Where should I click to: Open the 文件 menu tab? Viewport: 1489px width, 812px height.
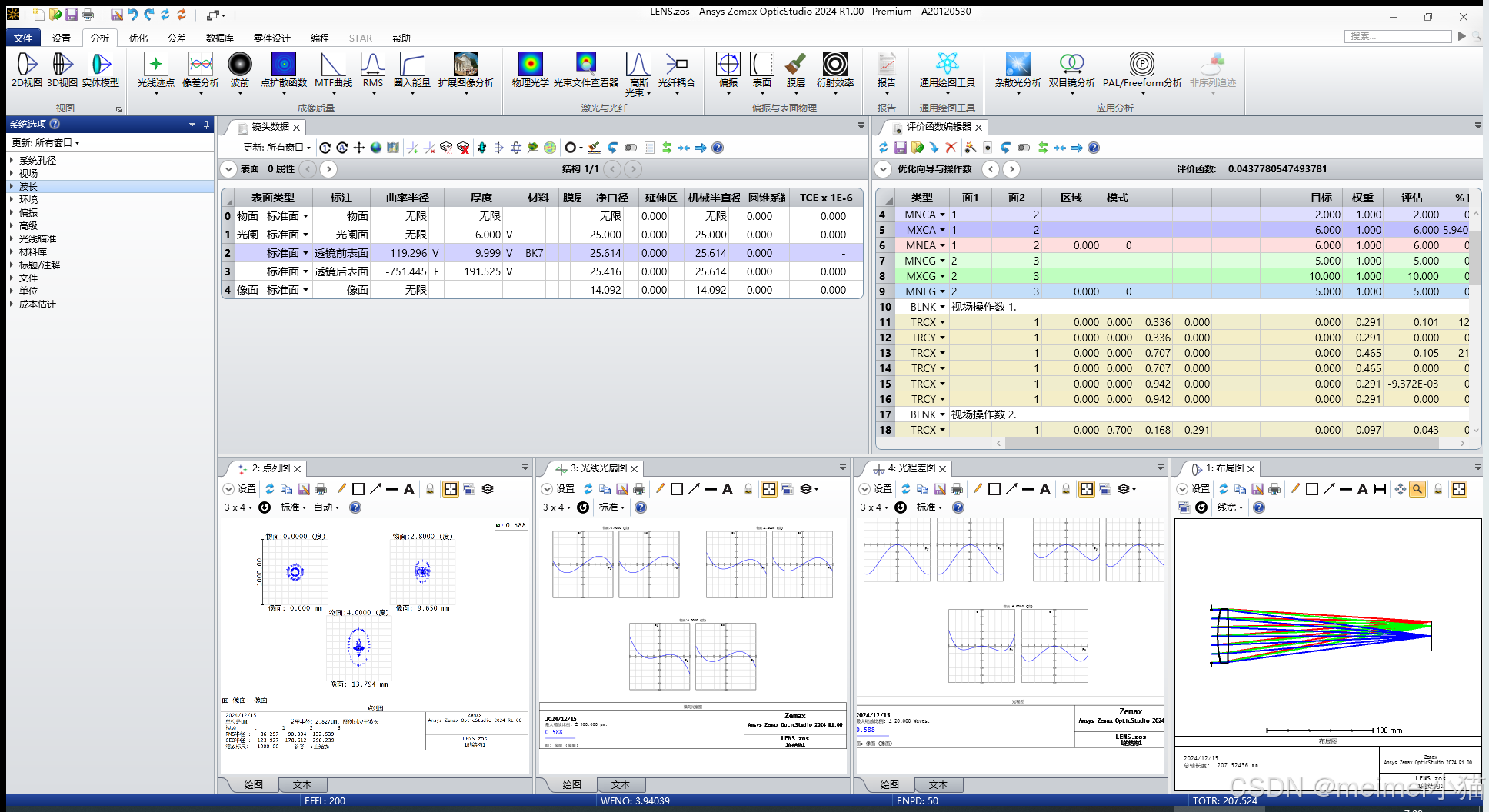click(x=23, y=38)
